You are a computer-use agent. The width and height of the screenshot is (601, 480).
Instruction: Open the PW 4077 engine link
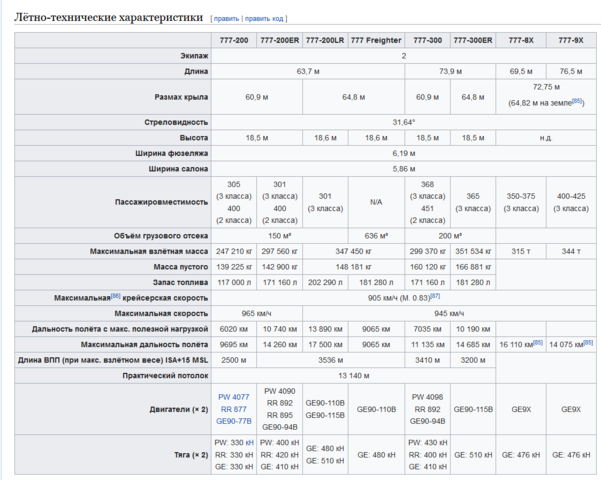tap(234, 397)
